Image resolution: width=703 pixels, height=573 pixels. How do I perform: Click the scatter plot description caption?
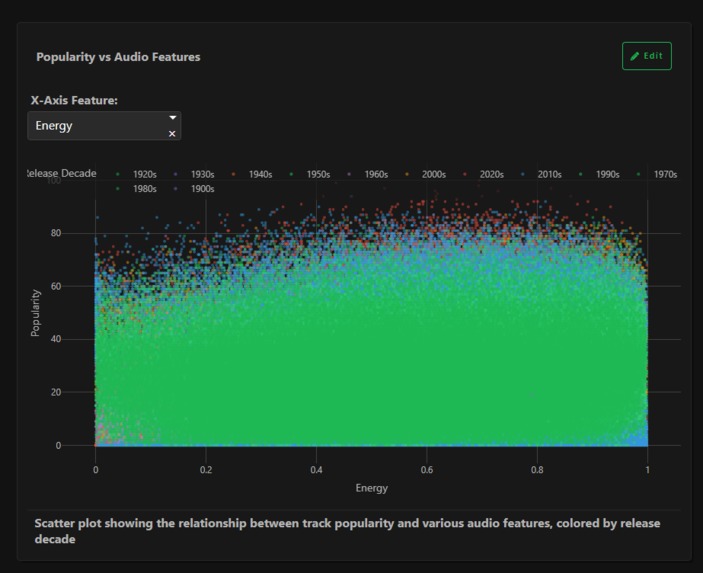click(347, 531)
